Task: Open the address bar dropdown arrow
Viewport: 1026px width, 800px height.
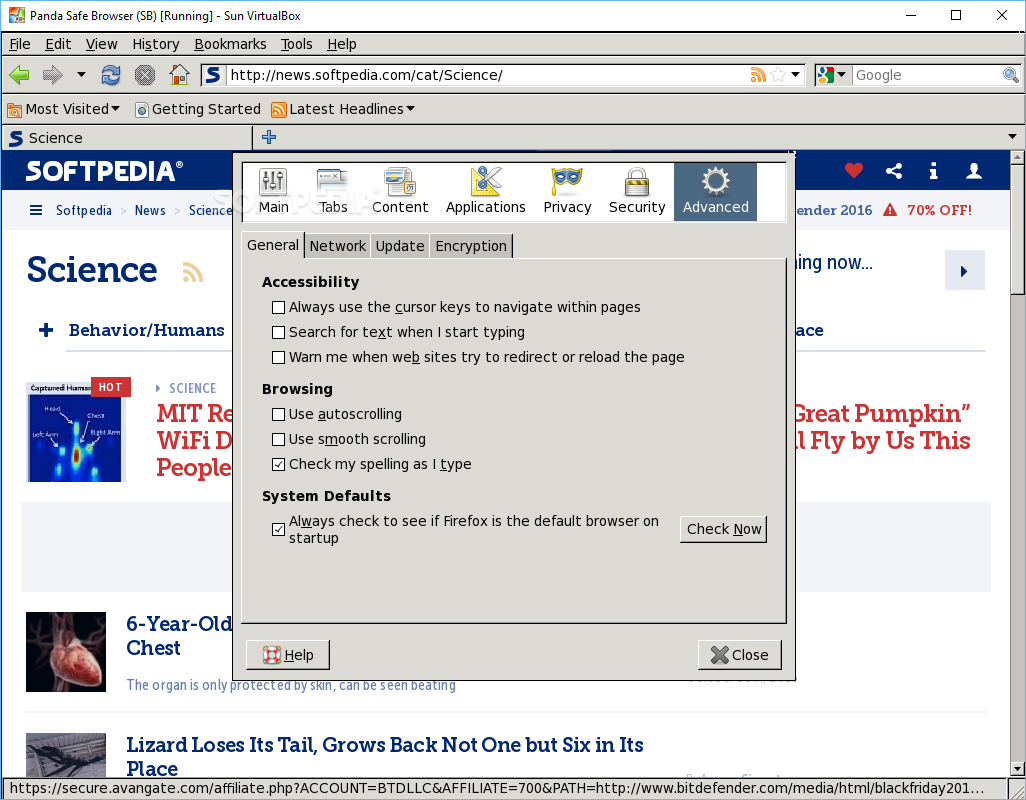Action: 795,75
